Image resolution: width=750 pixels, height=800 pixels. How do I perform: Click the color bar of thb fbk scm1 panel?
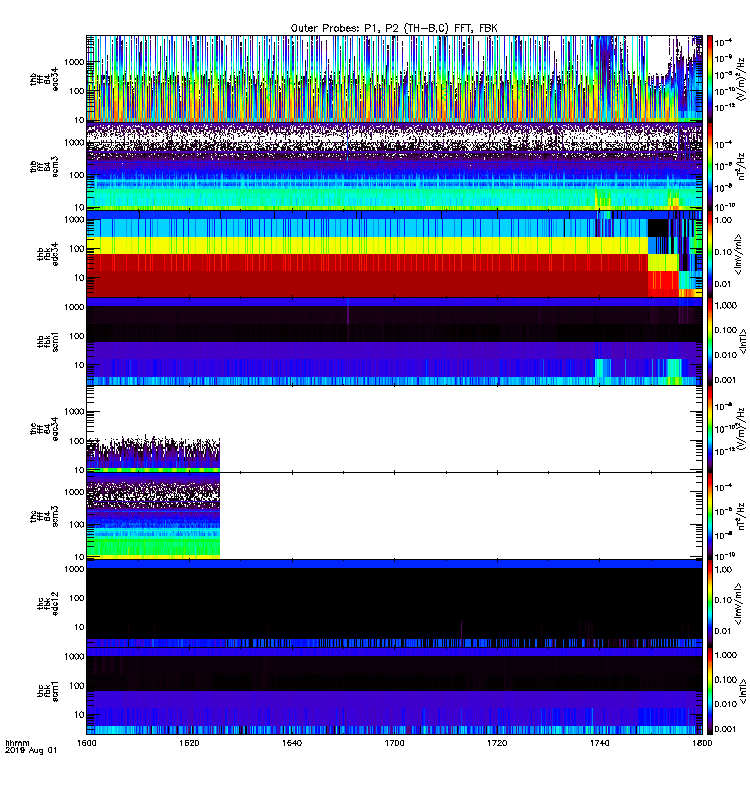(x=709, y=341)
